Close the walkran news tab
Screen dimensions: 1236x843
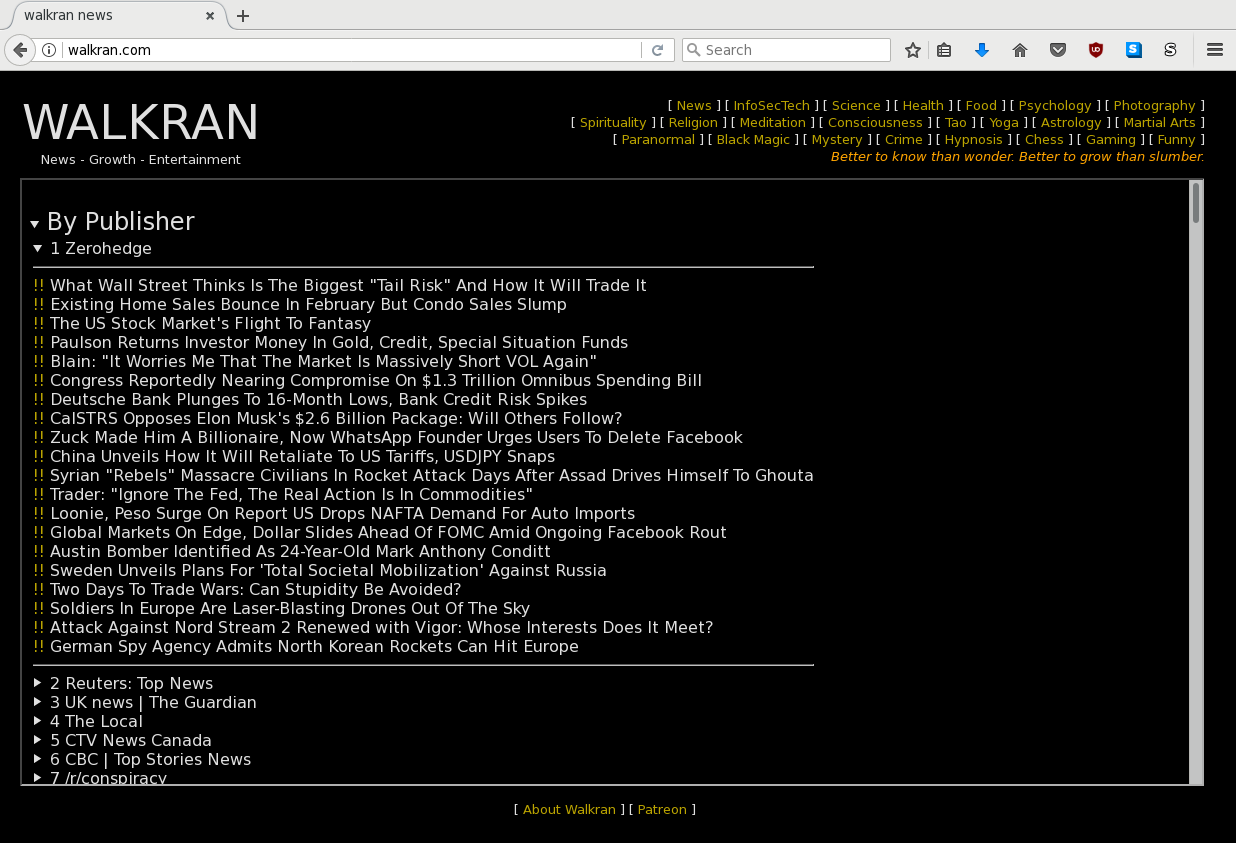pos(210,16)
